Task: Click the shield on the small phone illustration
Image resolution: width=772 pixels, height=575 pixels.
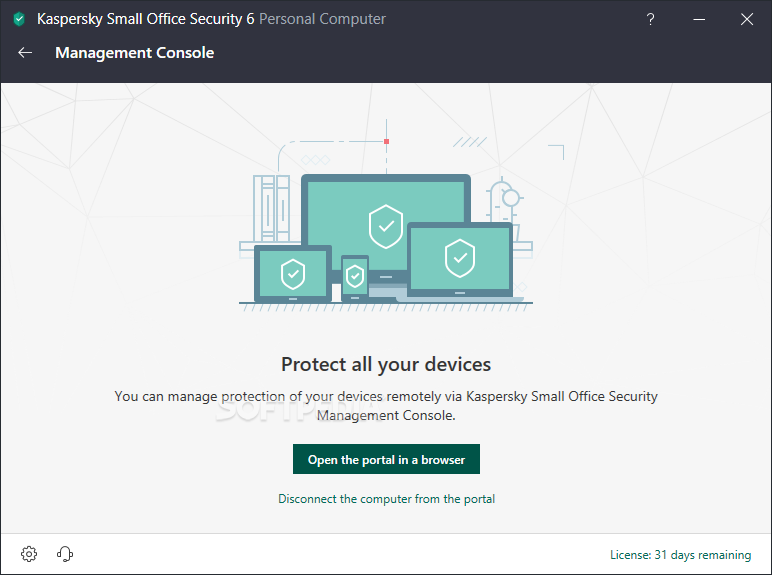Action: click(355, 276)
